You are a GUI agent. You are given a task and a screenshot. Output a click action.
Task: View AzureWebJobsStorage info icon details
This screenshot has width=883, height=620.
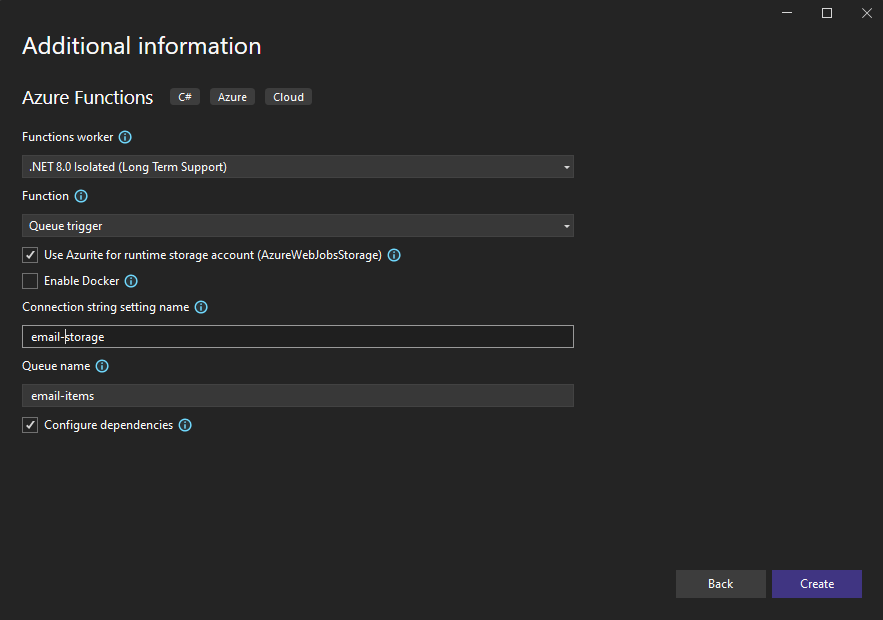point(394,255)
